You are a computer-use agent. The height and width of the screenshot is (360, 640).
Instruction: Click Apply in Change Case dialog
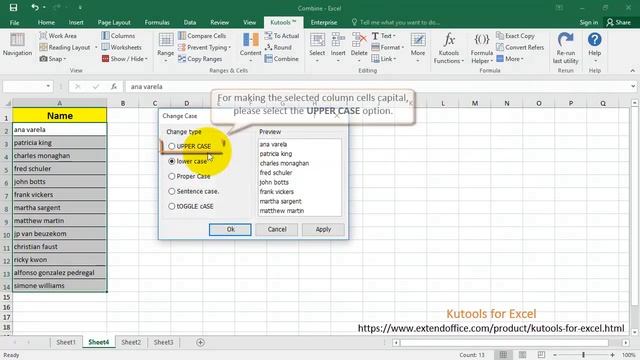point(323,229)
